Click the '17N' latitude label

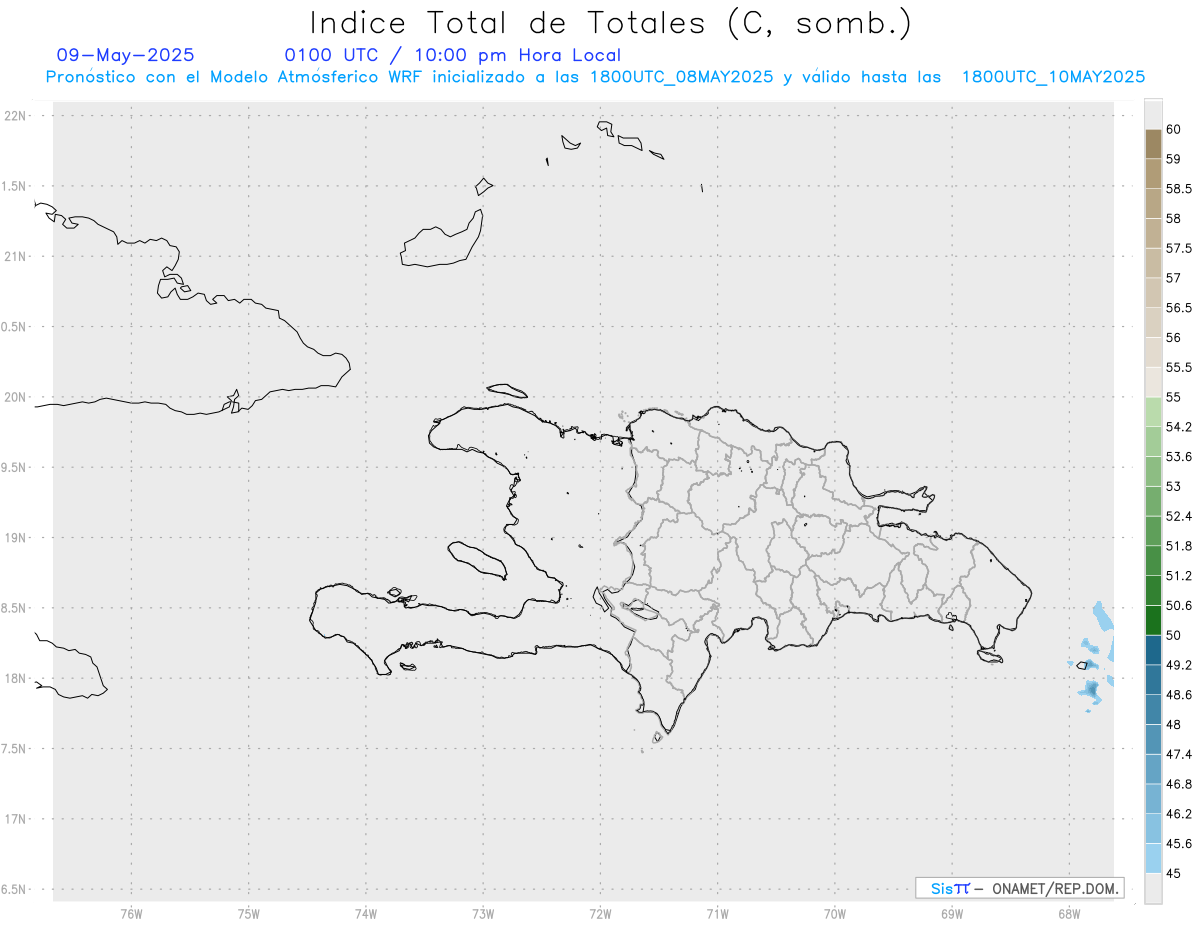15,819
